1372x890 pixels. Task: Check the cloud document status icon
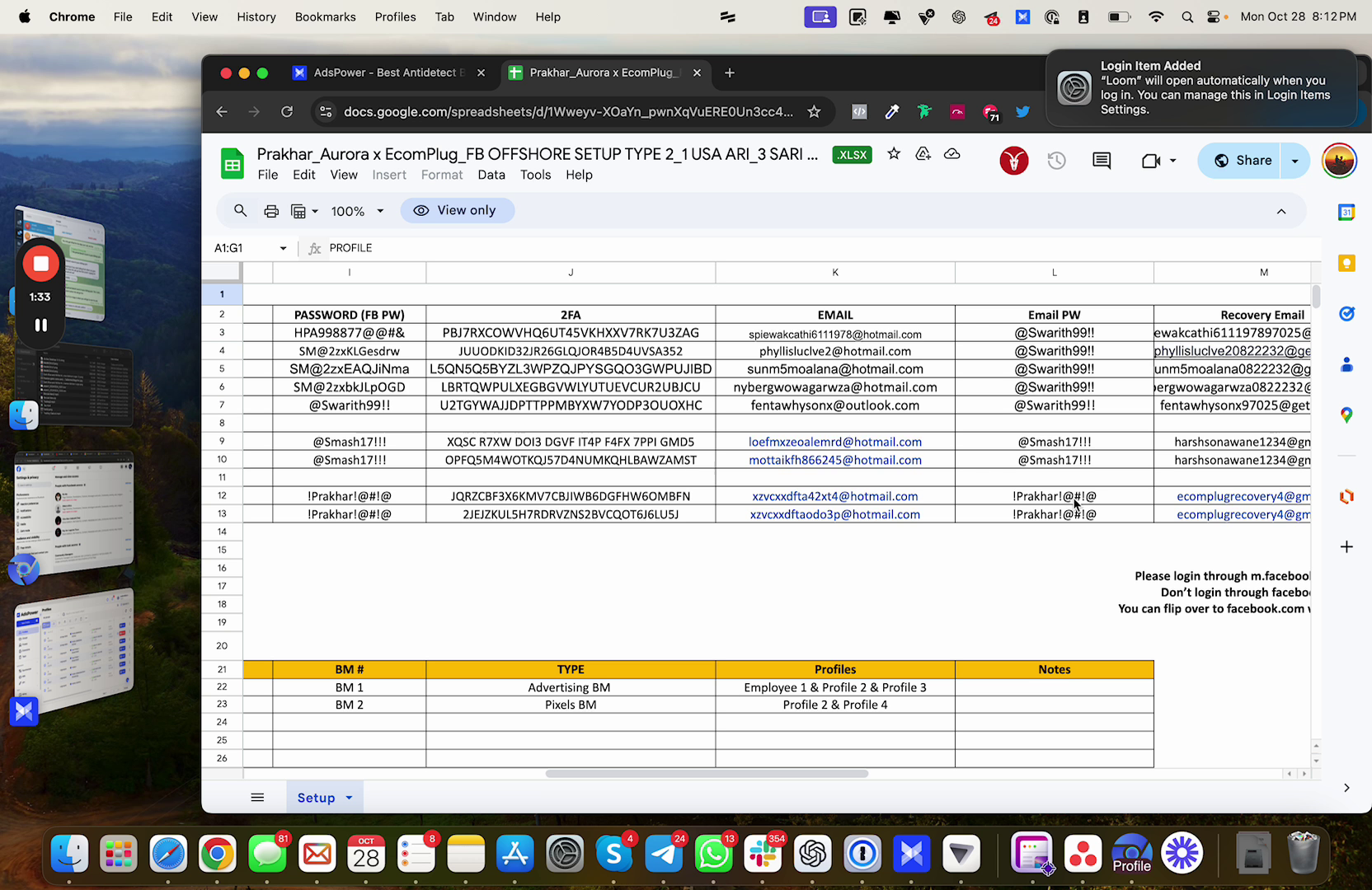tap(951, 154)
